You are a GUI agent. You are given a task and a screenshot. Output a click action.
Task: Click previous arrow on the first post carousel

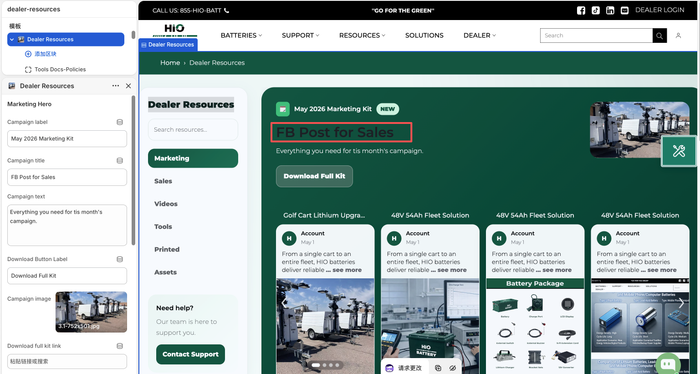[x=284, y=303]
